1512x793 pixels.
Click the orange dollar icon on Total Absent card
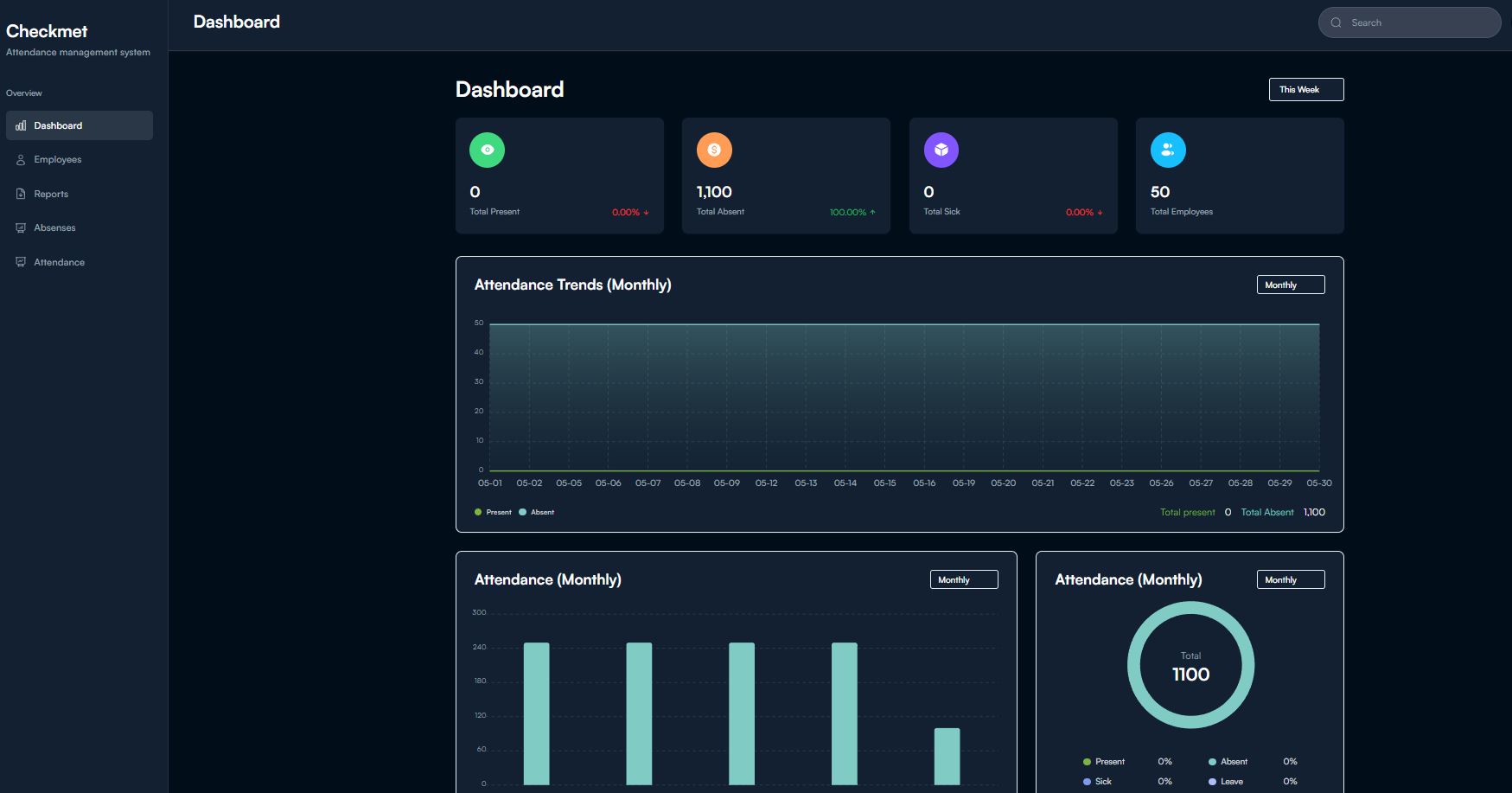714,149
